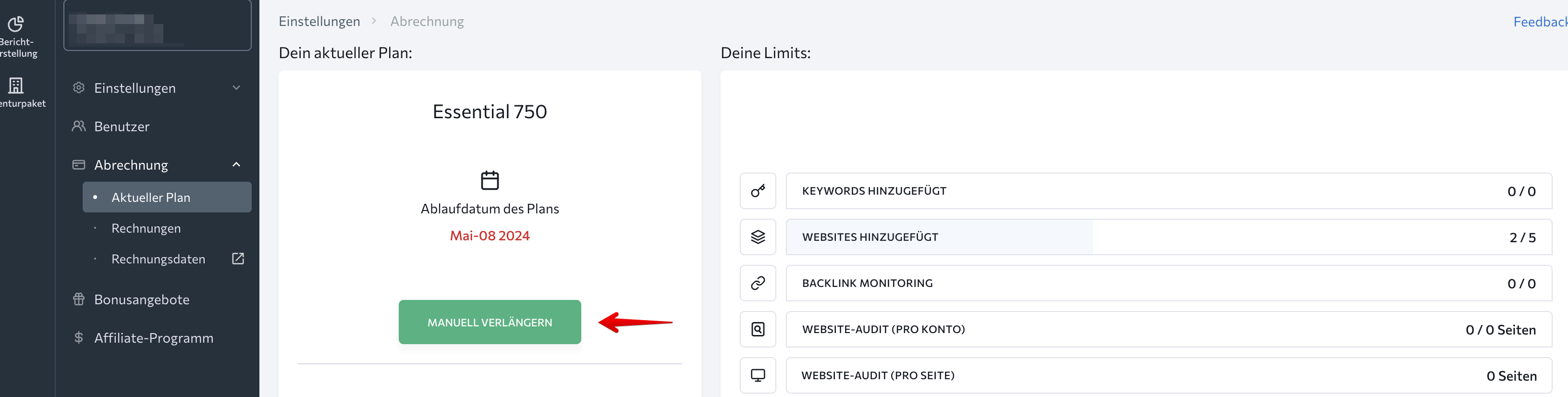The height and width of the screenshot is (397, 1568).
Task: Click the layers icon for Websites hinzugefügt
Action: coord(757,237)
